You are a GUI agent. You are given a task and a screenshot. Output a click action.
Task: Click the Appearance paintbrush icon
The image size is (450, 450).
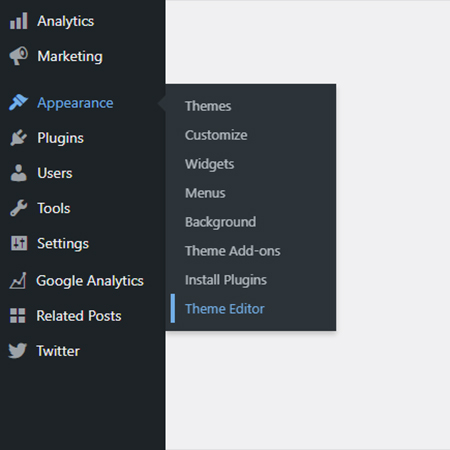point(18,103)
